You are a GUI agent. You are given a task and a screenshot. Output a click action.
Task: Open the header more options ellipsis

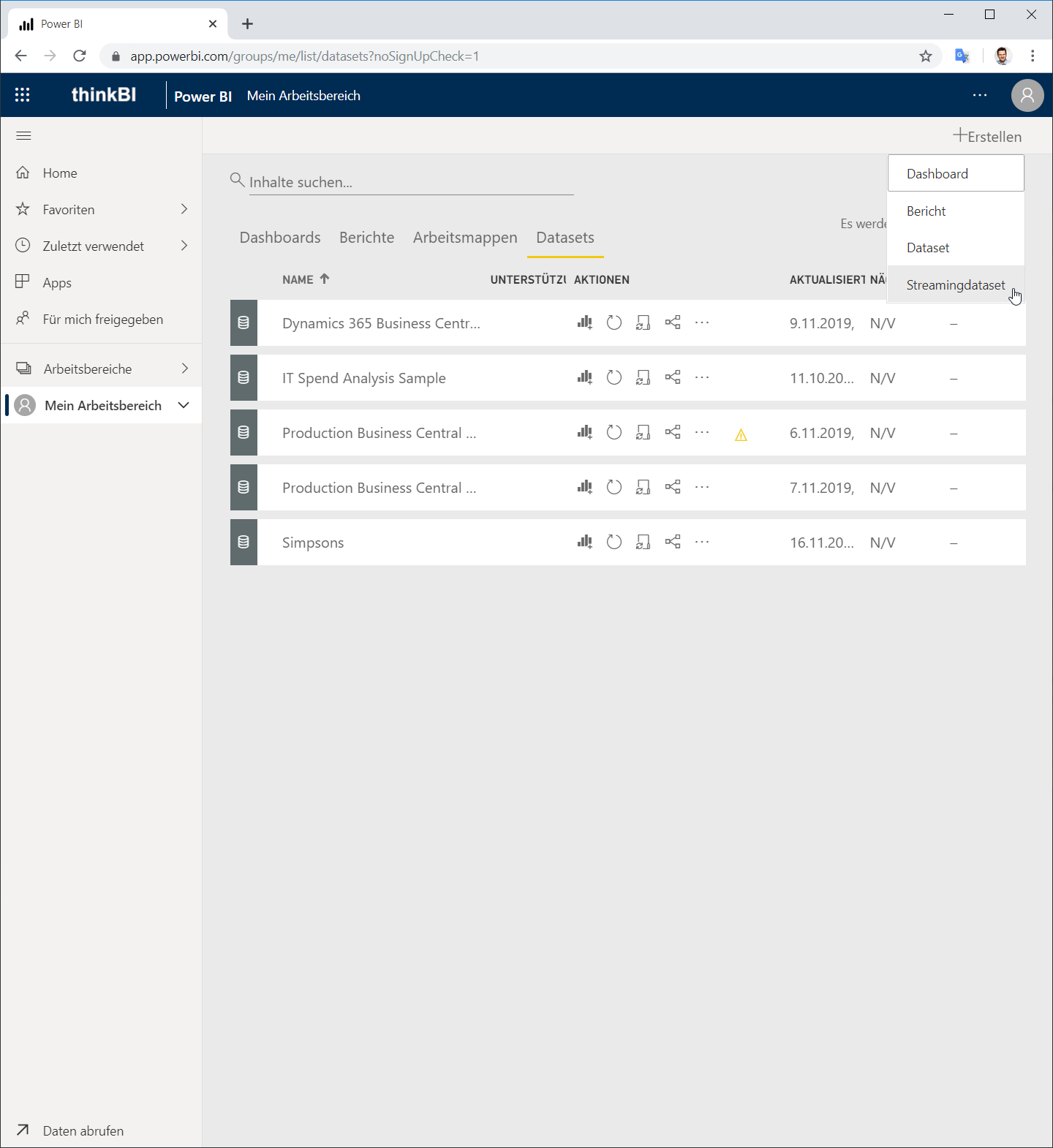click(980, 95)
